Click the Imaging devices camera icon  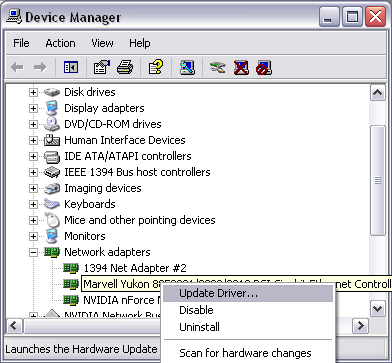tap(52, 188)
